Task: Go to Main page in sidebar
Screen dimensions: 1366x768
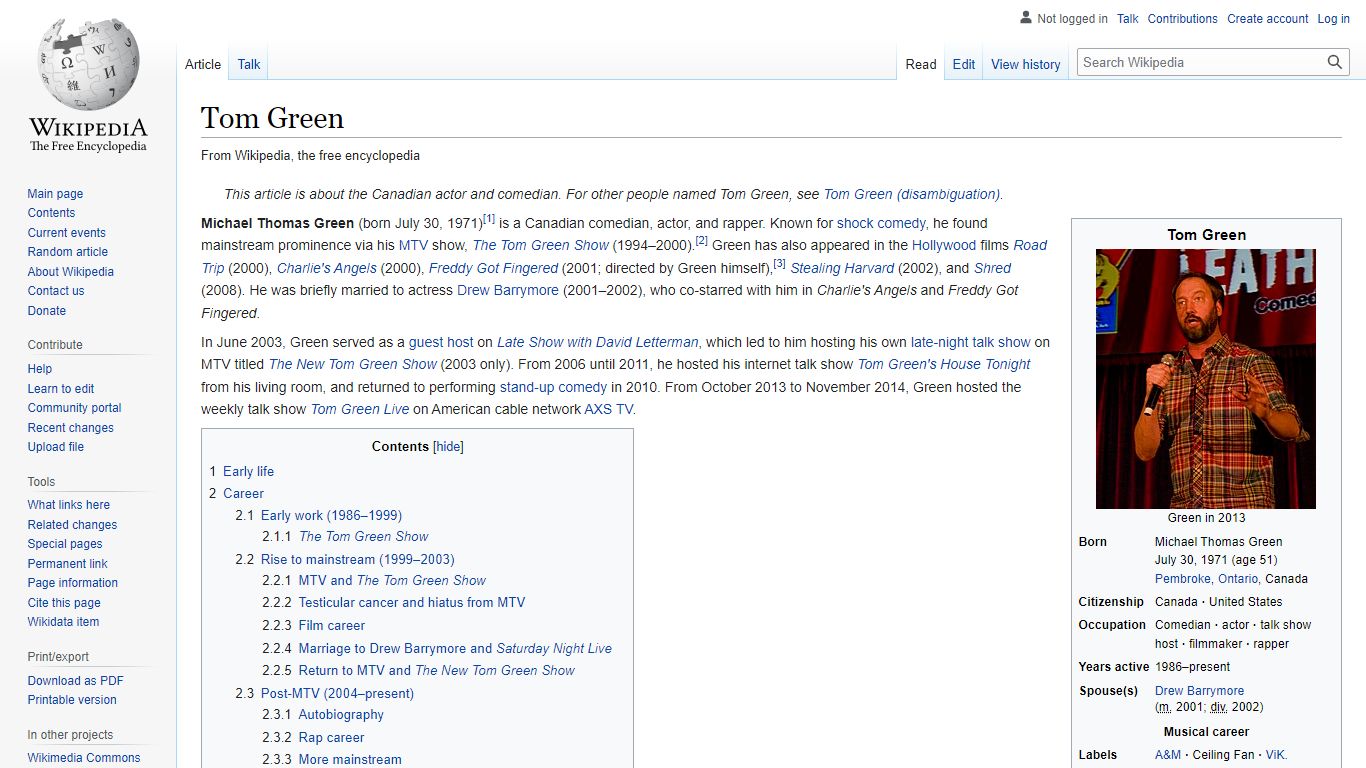Action: click(x=55, y=194)
